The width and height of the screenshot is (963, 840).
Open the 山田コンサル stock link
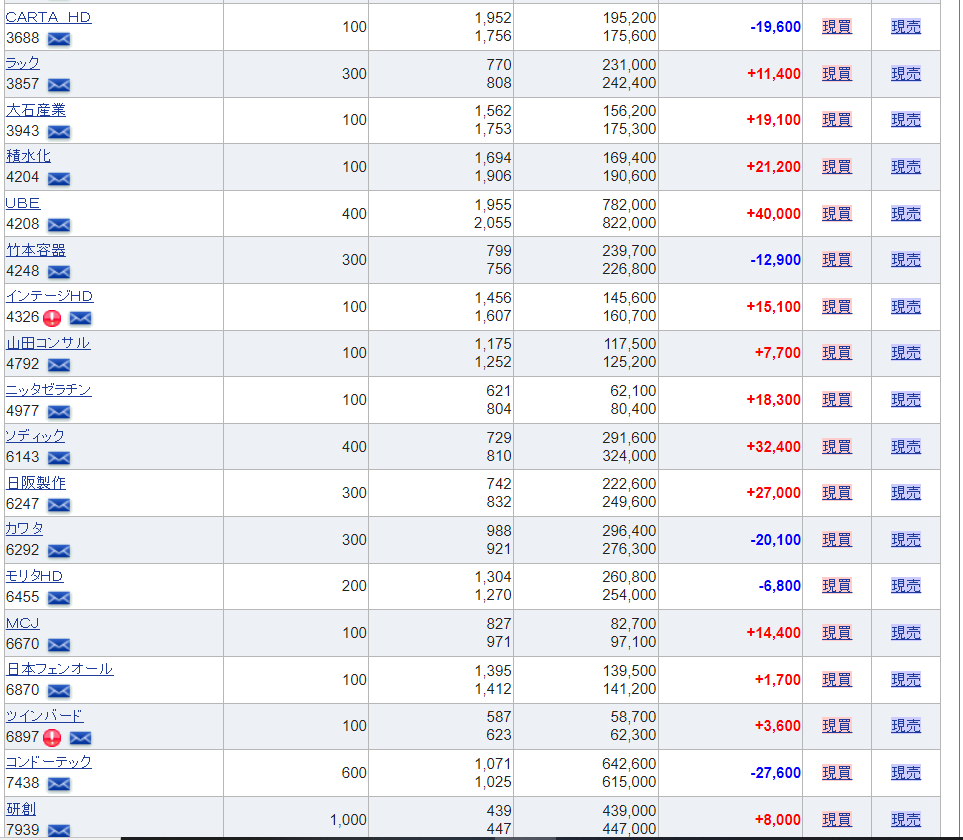tap(48, 343)
